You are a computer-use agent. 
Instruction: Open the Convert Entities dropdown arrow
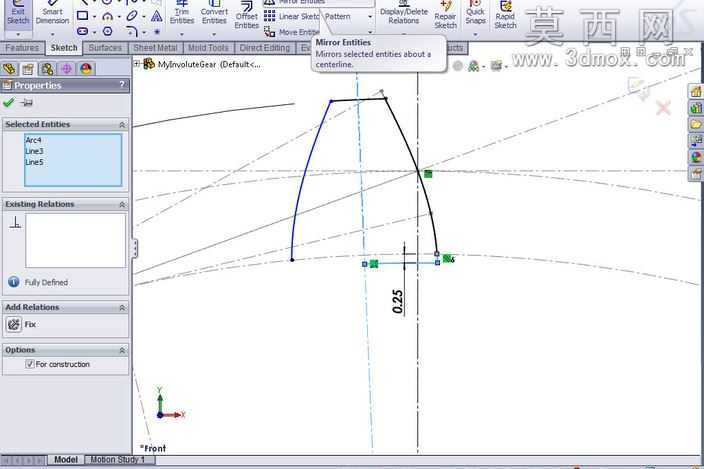click(214, 34)
